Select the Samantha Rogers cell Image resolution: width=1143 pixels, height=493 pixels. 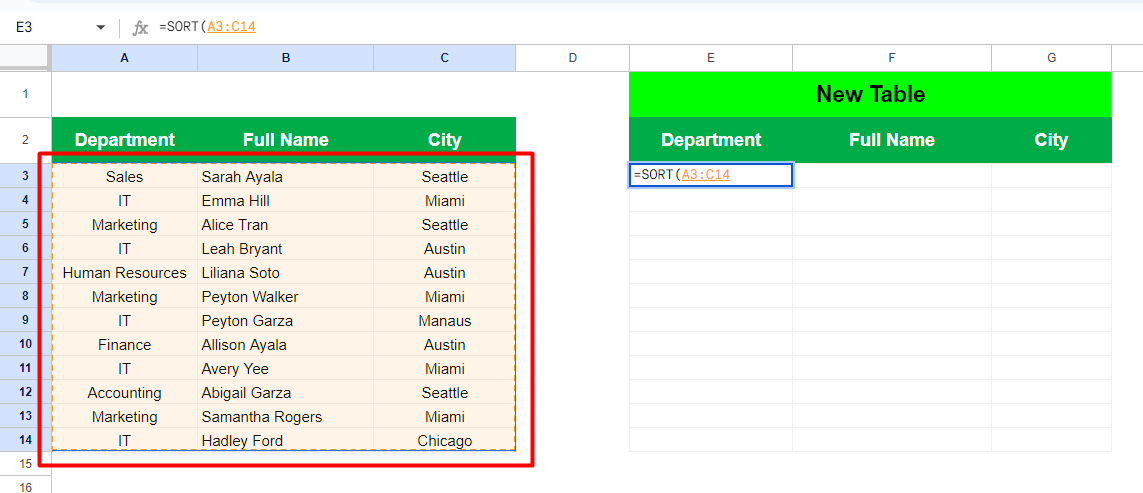click(x=286, y=417)
